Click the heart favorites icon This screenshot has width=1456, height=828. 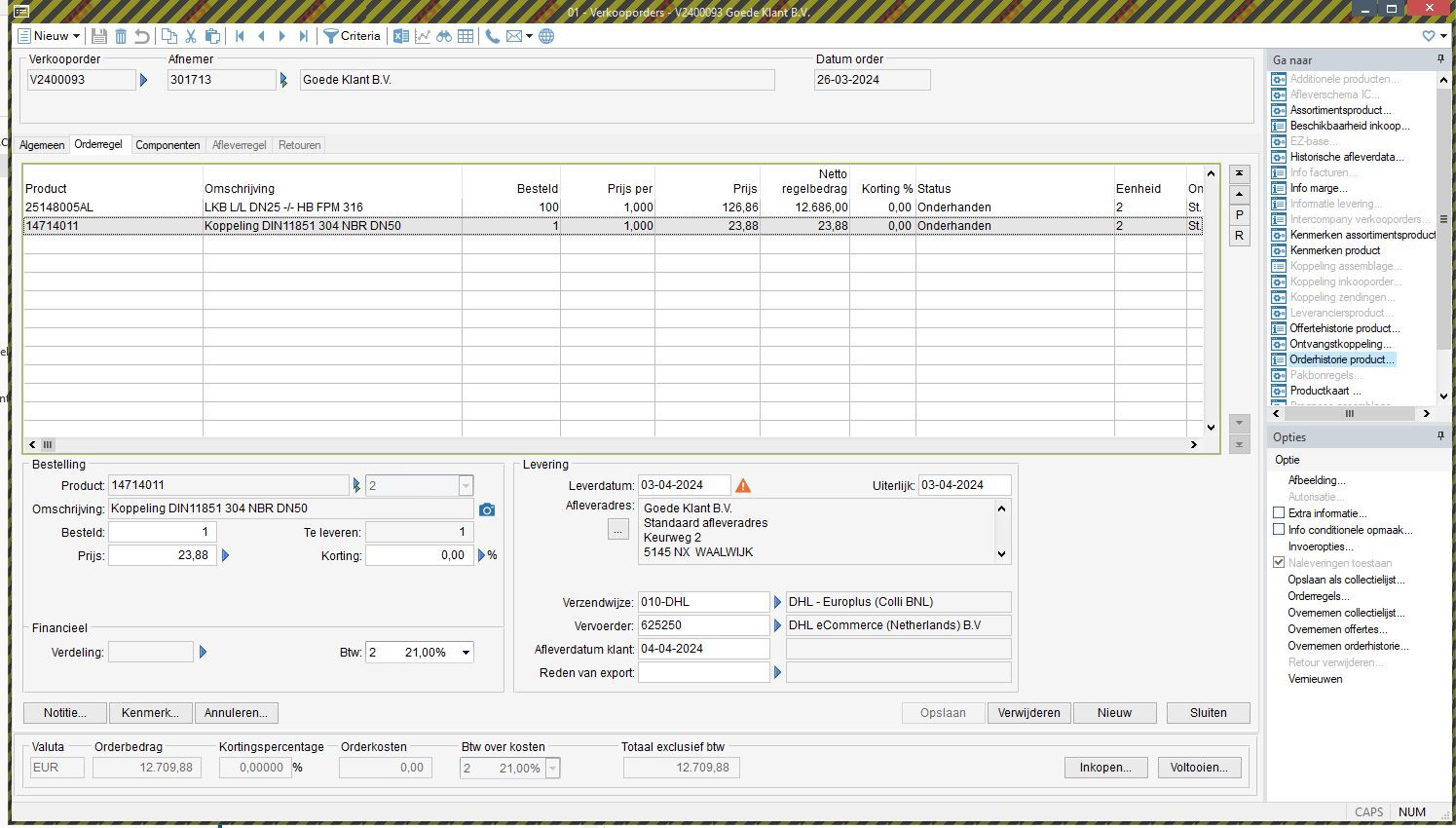[x=1429, y=36]
